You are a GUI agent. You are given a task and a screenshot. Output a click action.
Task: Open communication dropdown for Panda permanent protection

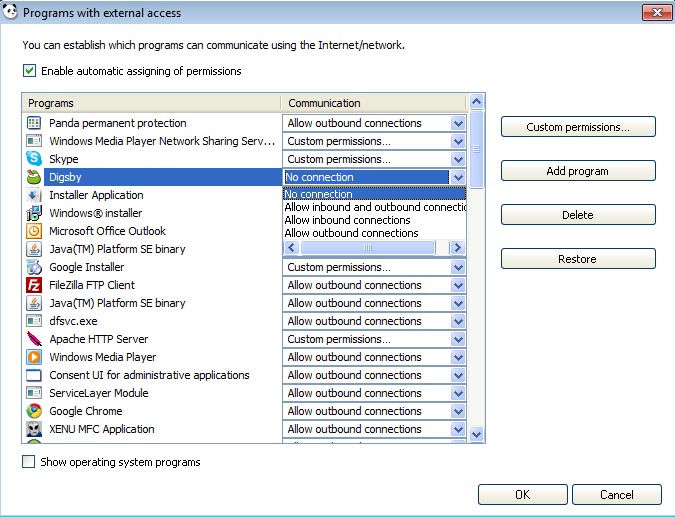458,123
